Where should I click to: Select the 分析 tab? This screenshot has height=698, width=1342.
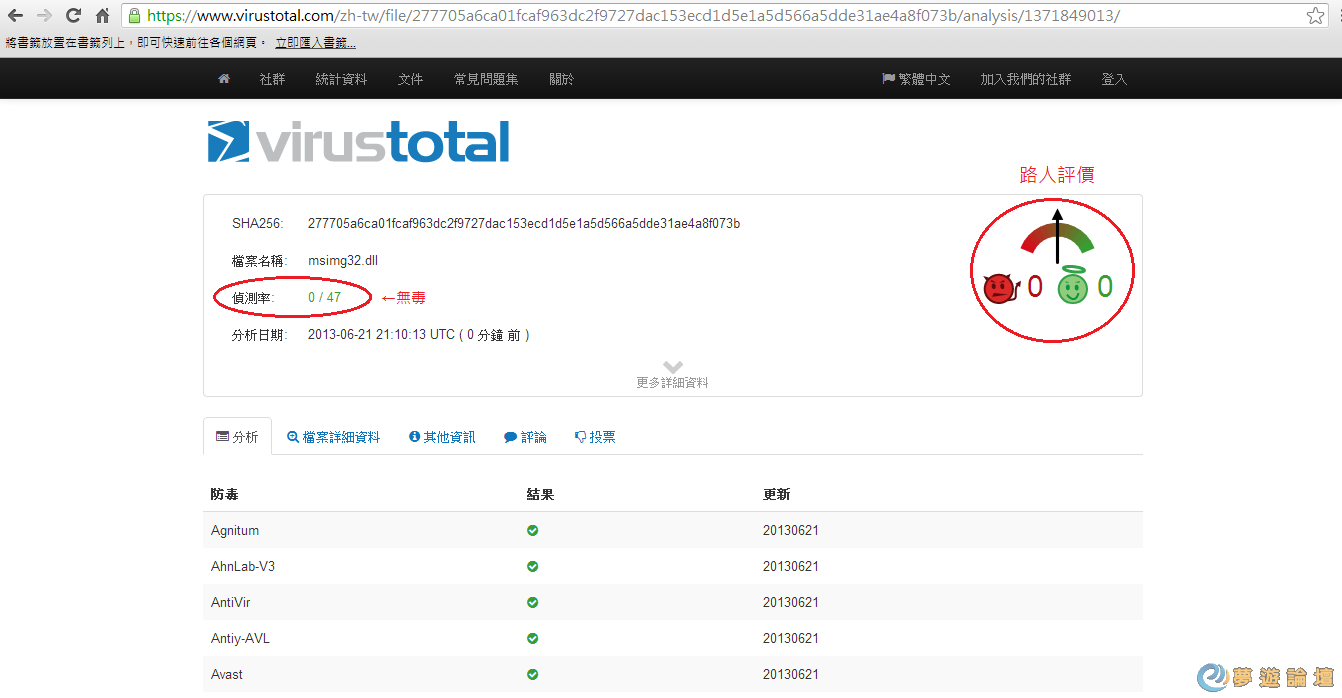tap(237, 437)
